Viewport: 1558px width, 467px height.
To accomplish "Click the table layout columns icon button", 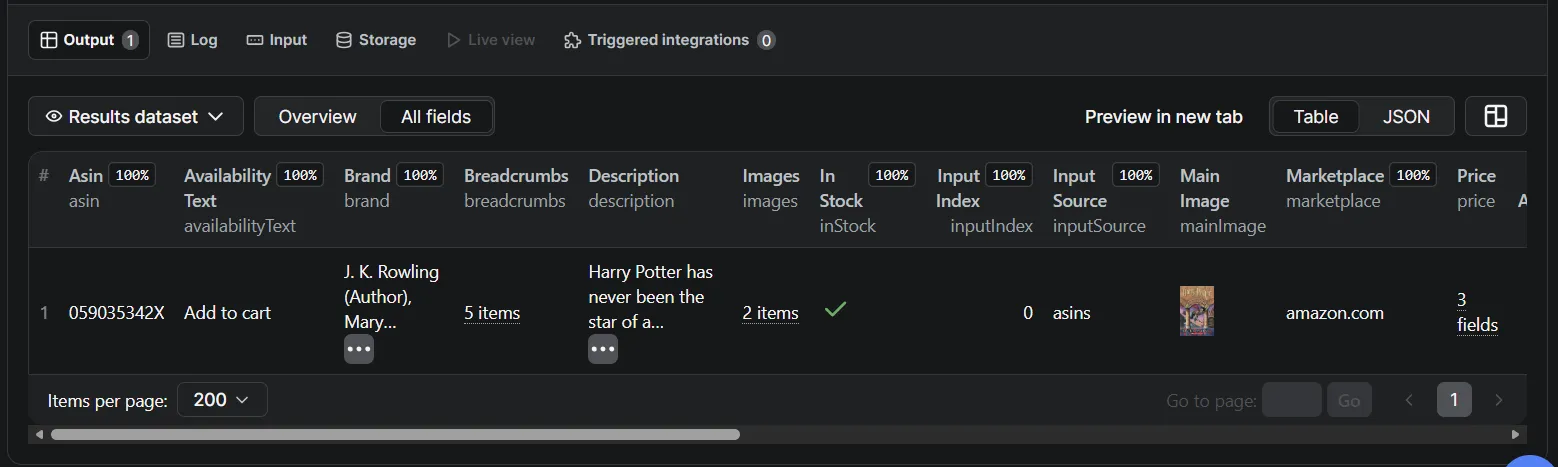I will tap(1495, 116).
